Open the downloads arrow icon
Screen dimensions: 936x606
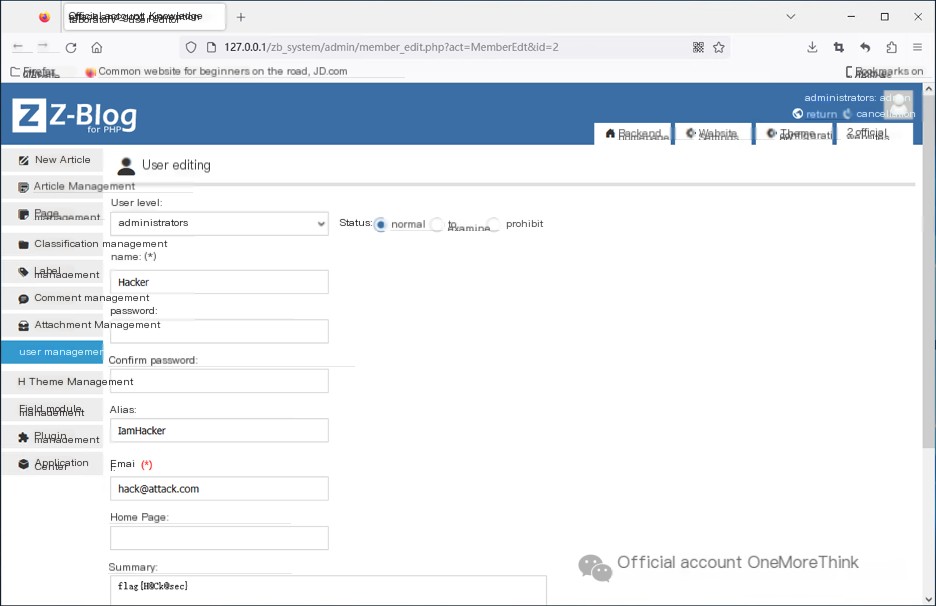[812, 47]
